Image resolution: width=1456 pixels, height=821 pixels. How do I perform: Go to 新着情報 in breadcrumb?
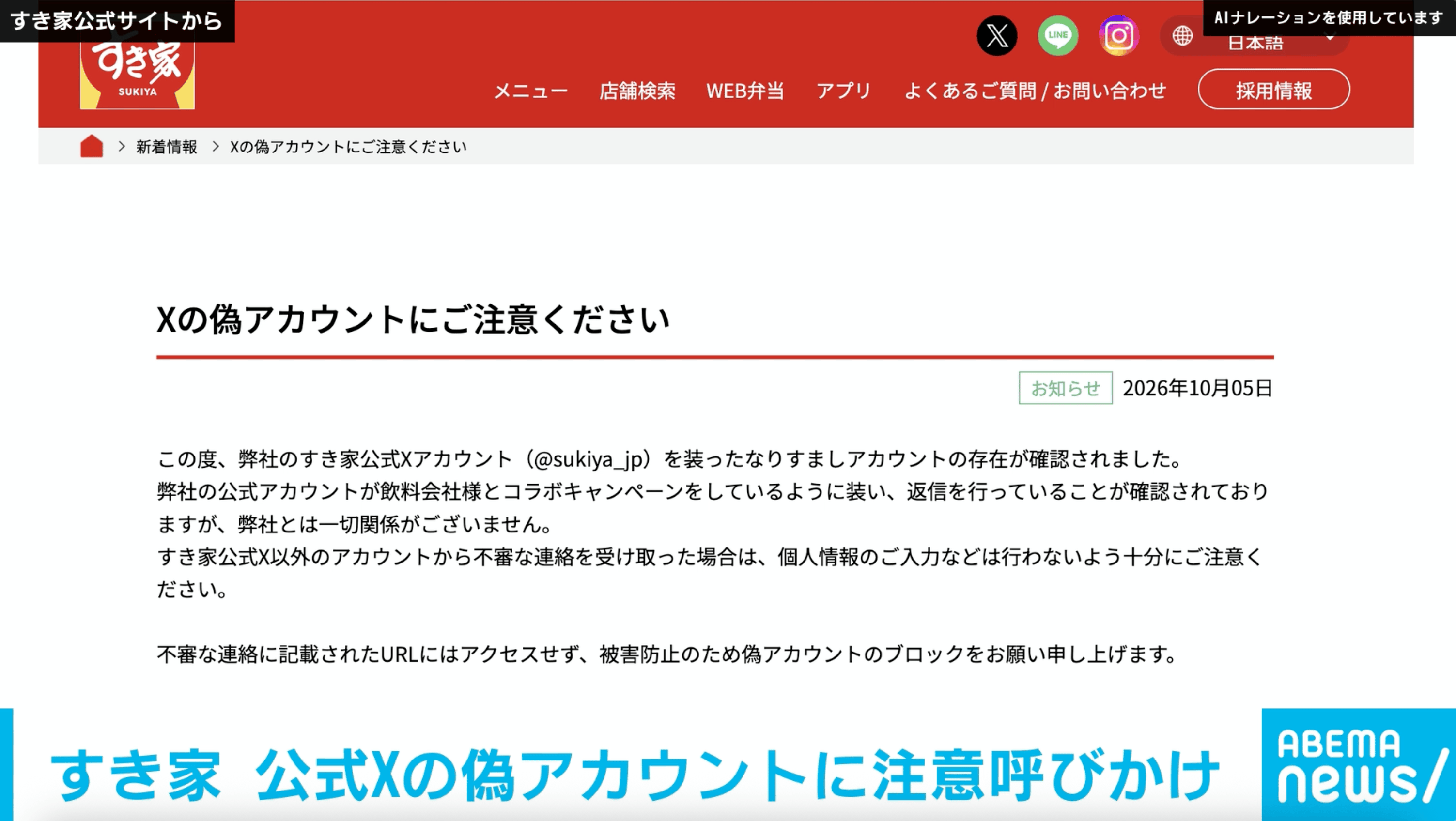point(166,147)
